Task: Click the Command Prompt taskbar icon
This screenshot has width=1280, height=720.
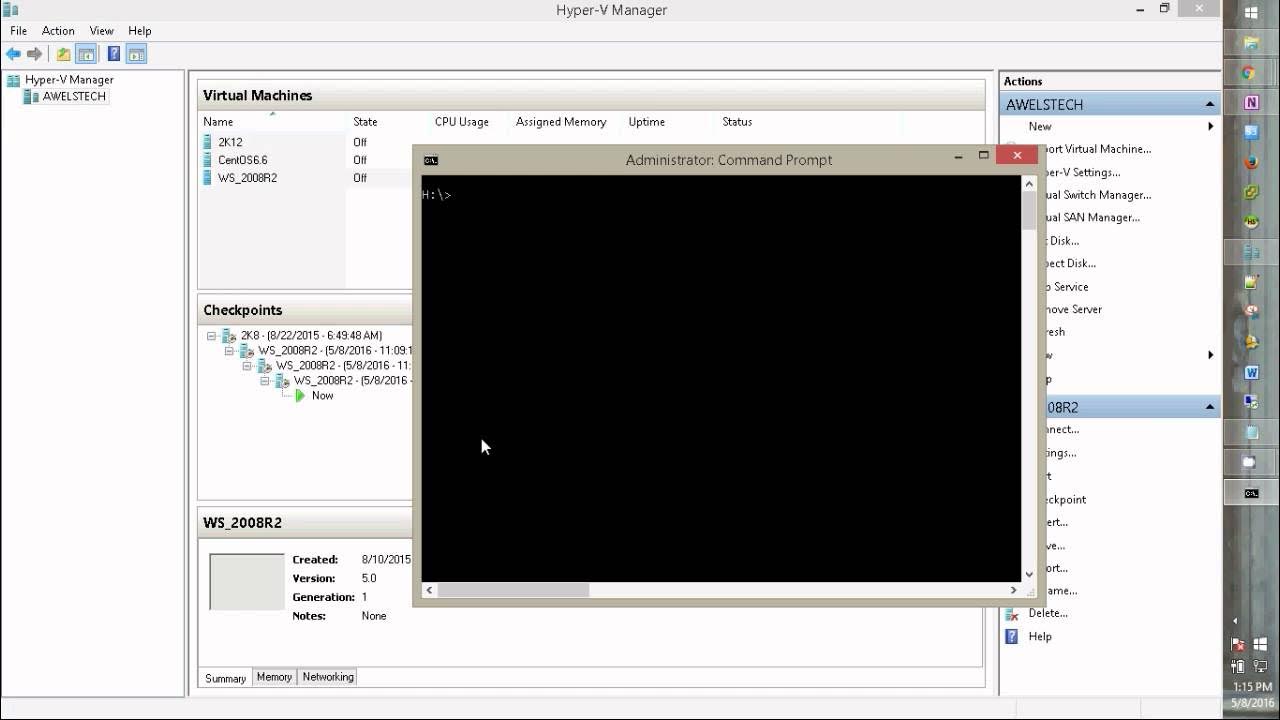Action: [x=1251, y=493]
